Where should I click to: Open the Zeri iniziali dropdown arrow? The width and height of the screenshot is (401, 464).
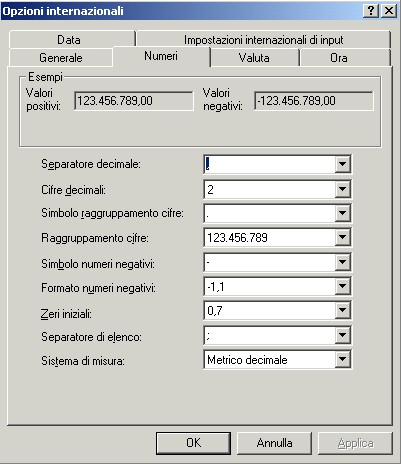(342, 311)
